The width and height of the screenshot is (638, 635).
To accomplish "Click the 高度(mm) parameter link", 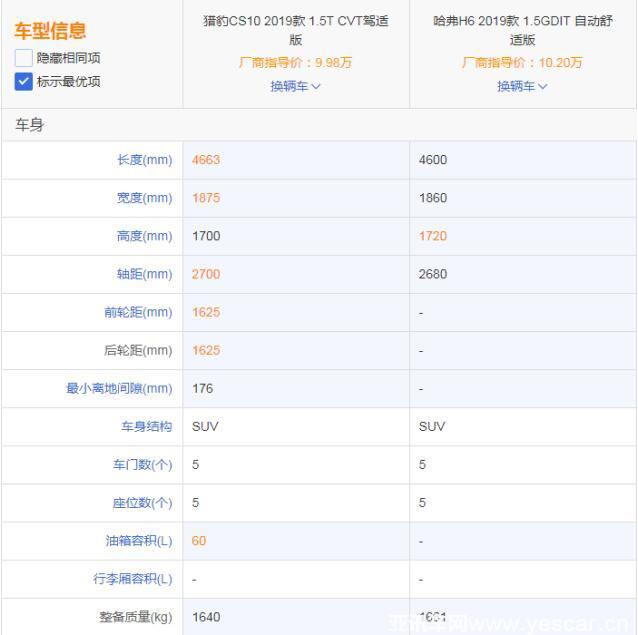I will 145,236.
